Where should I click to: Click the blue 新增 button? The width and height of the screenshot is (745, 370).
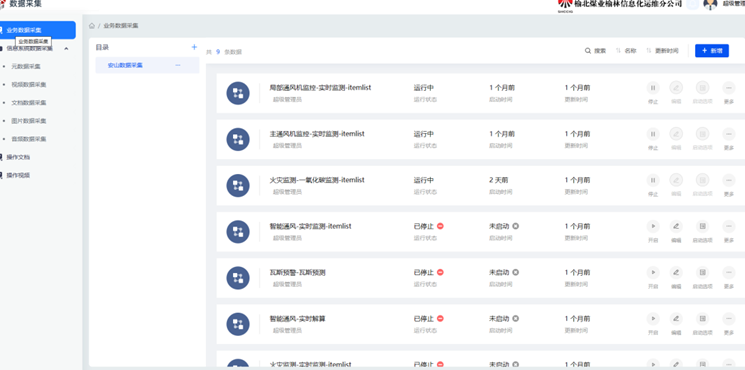(712, 51)
